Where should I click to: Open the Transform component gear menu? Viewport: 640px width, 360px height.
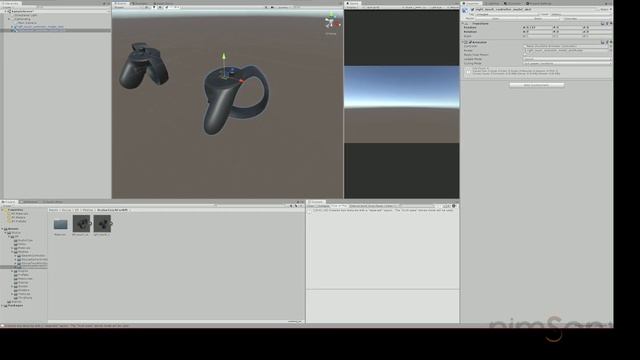[611, 23]
